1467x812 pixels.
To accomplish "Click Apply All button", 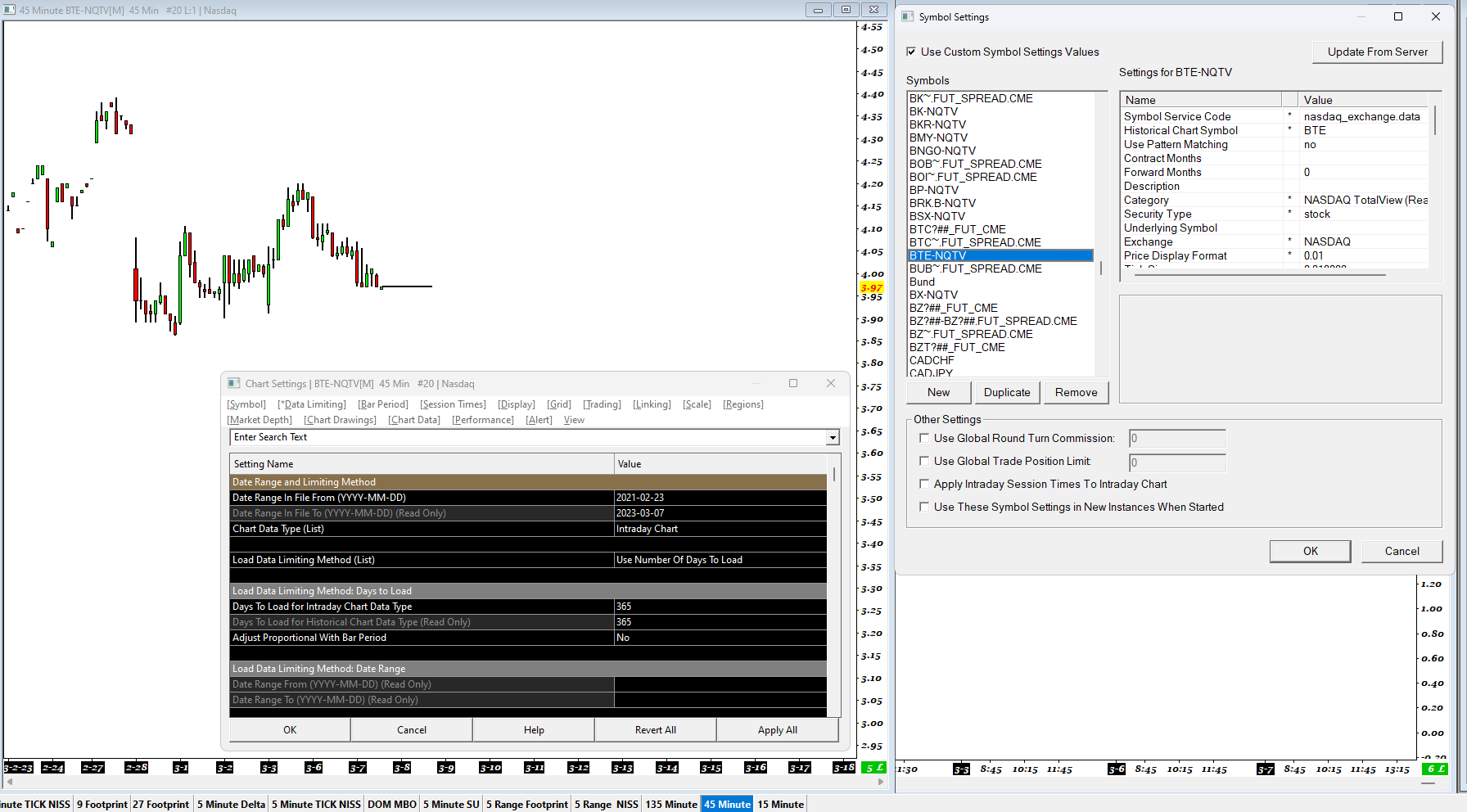I will pos(778,730).
